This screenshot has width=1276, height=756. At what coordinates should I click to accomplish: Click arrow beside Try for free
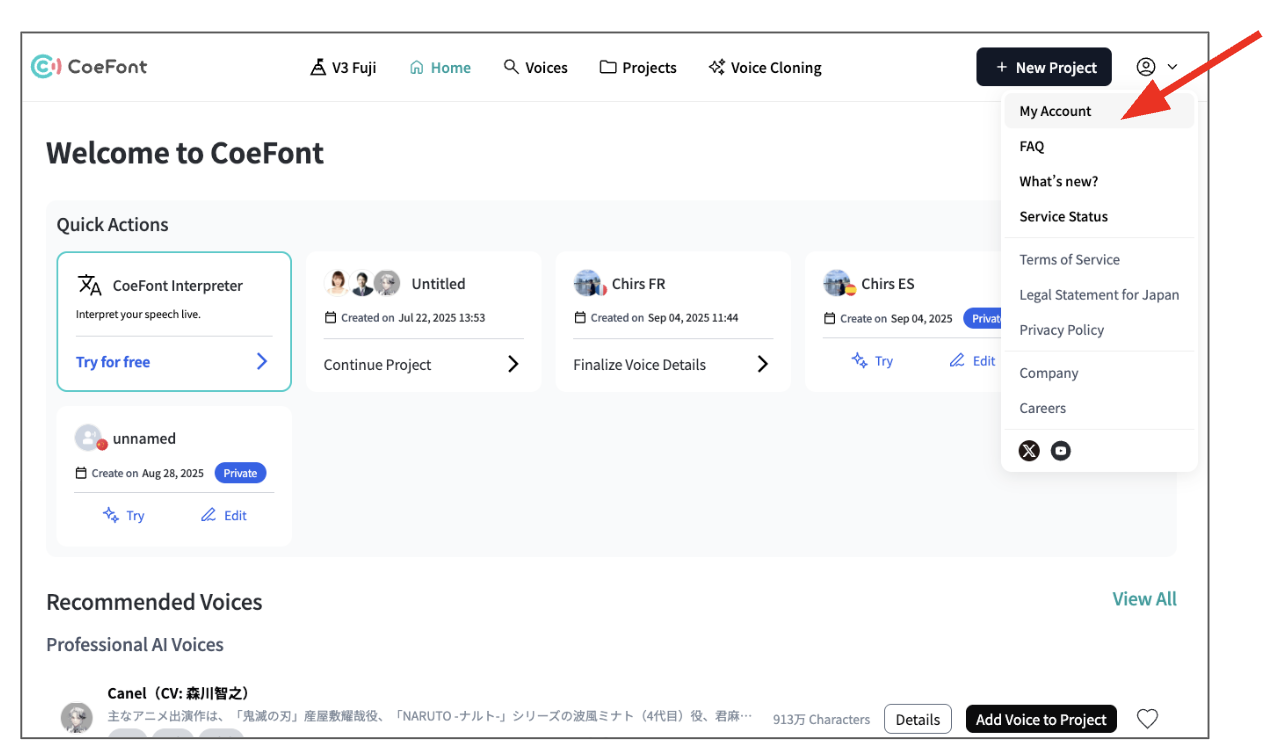click(262, 361)
